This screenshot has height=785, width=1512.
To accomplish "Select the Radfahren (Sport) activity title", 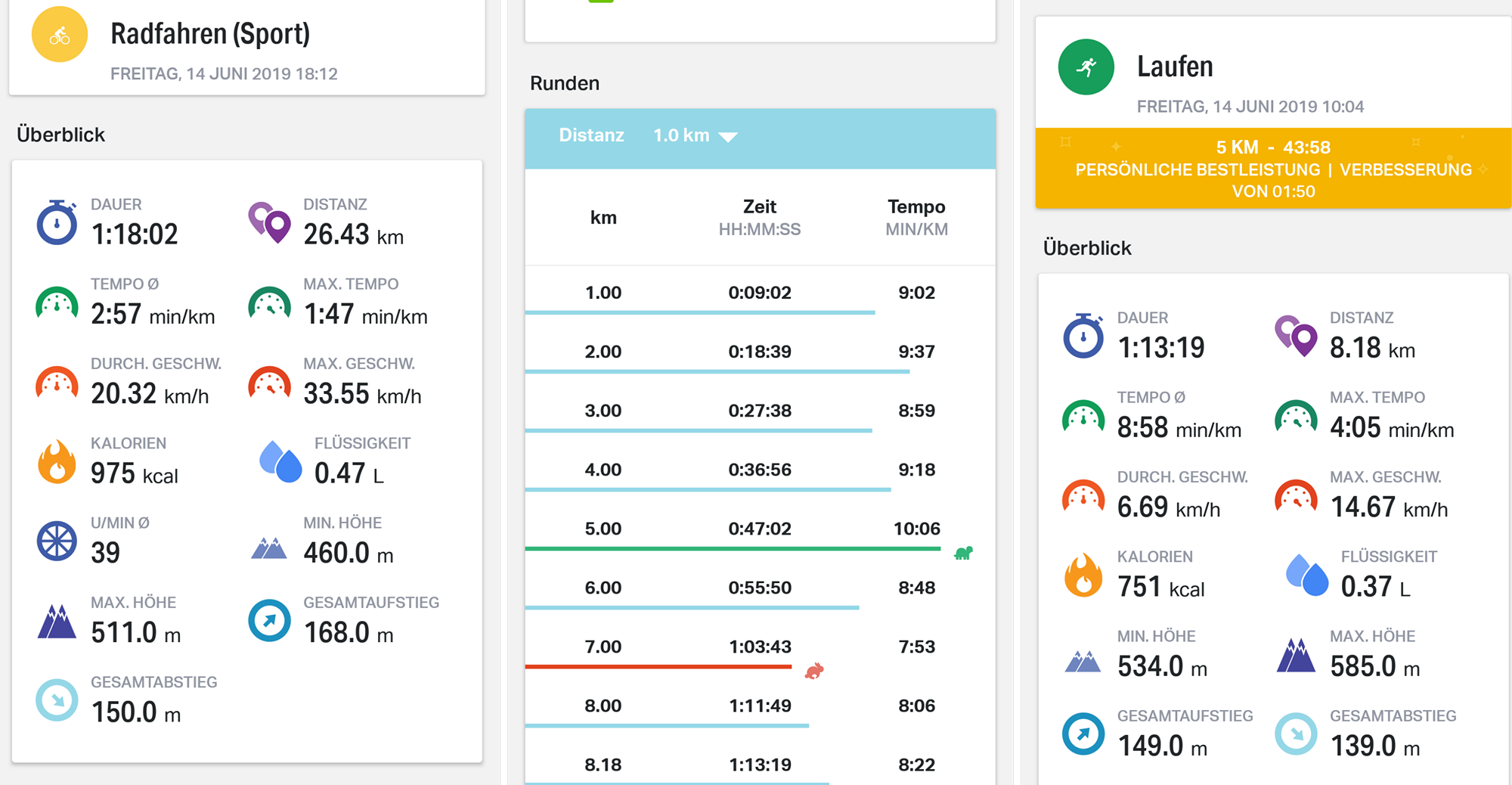I will tap(210, 34).
